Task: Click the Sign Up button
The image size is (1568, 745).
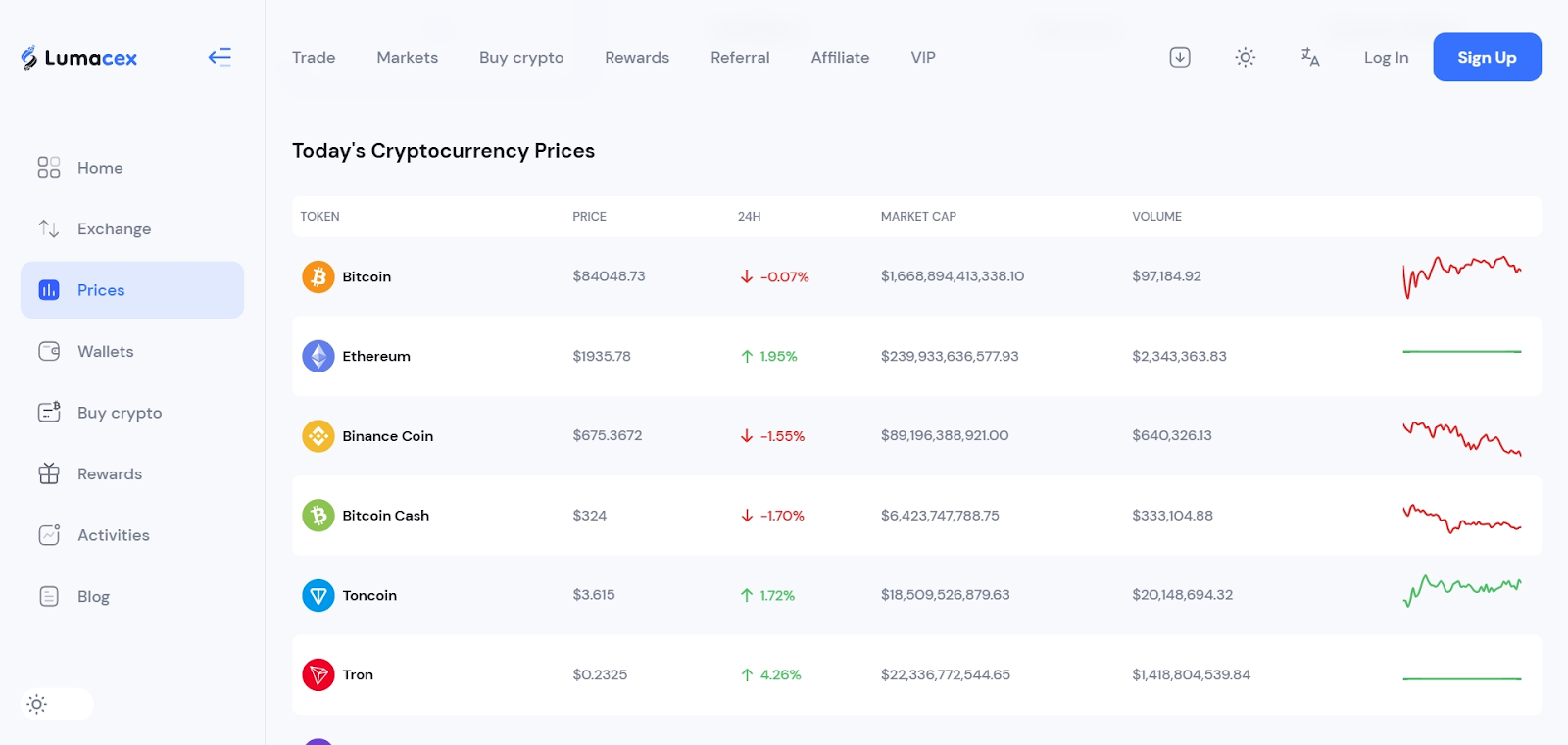Action: 1487,57
